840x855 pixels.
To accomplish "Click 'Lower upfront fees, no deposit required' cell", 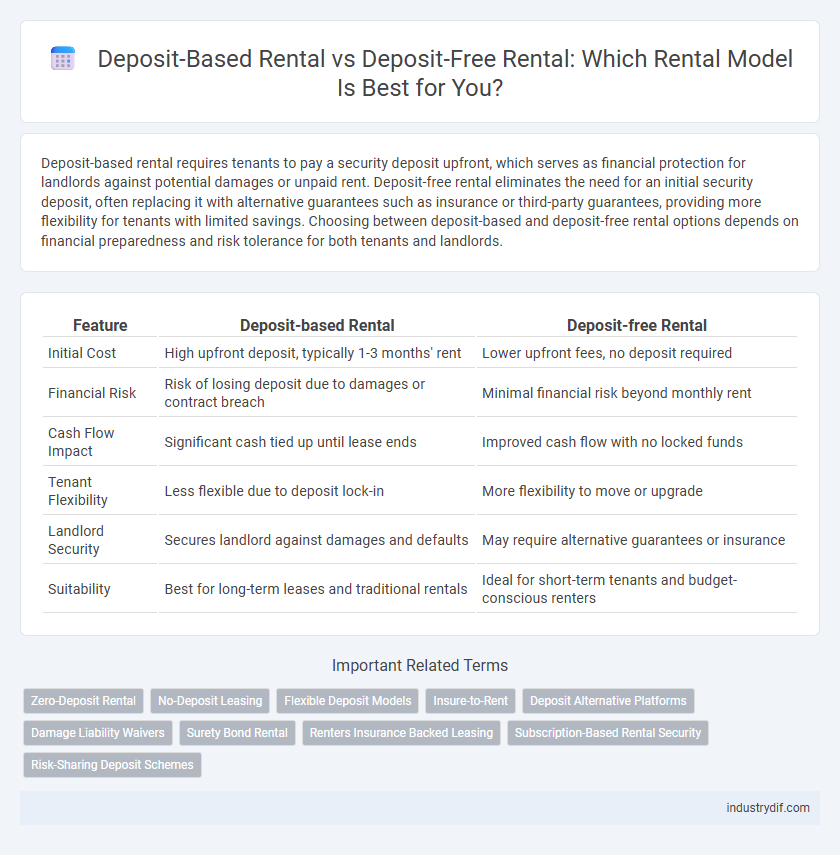I will (637, 353).
